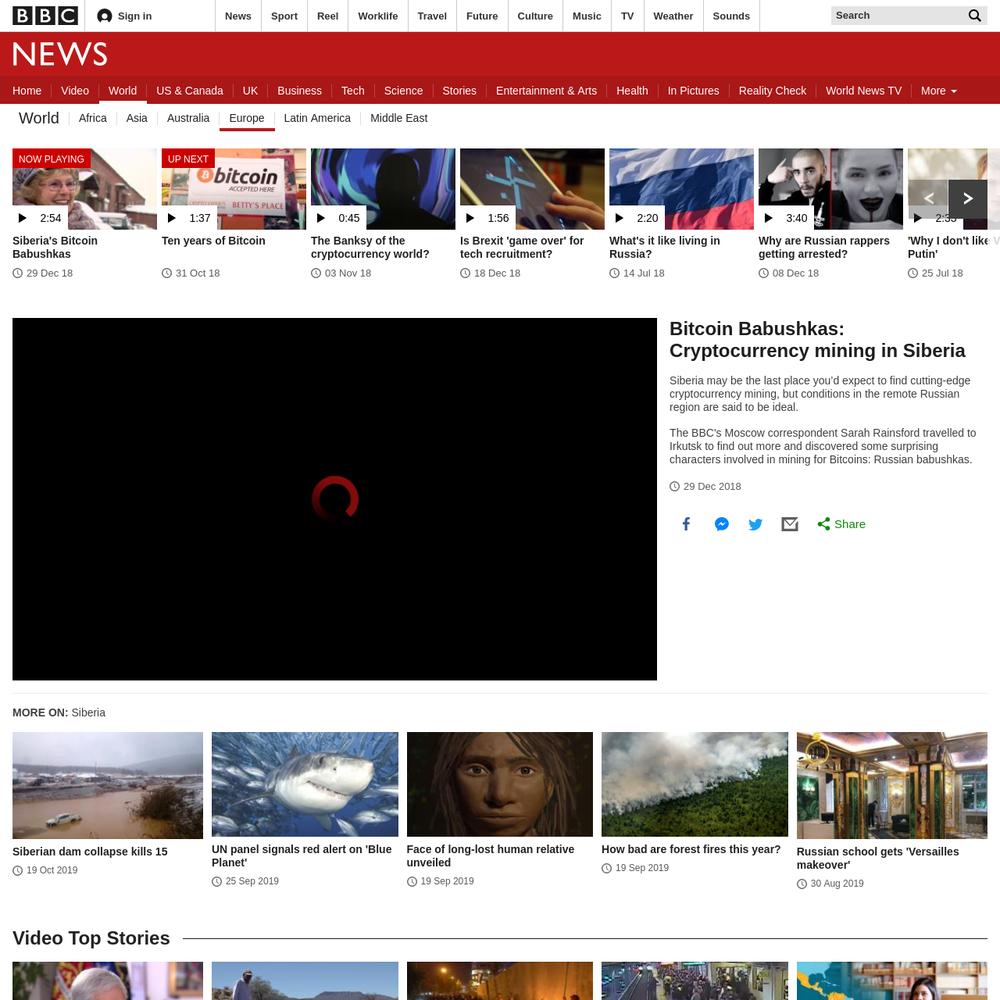Open UN panel 'Blue Planet' story headline

(302, 856)
